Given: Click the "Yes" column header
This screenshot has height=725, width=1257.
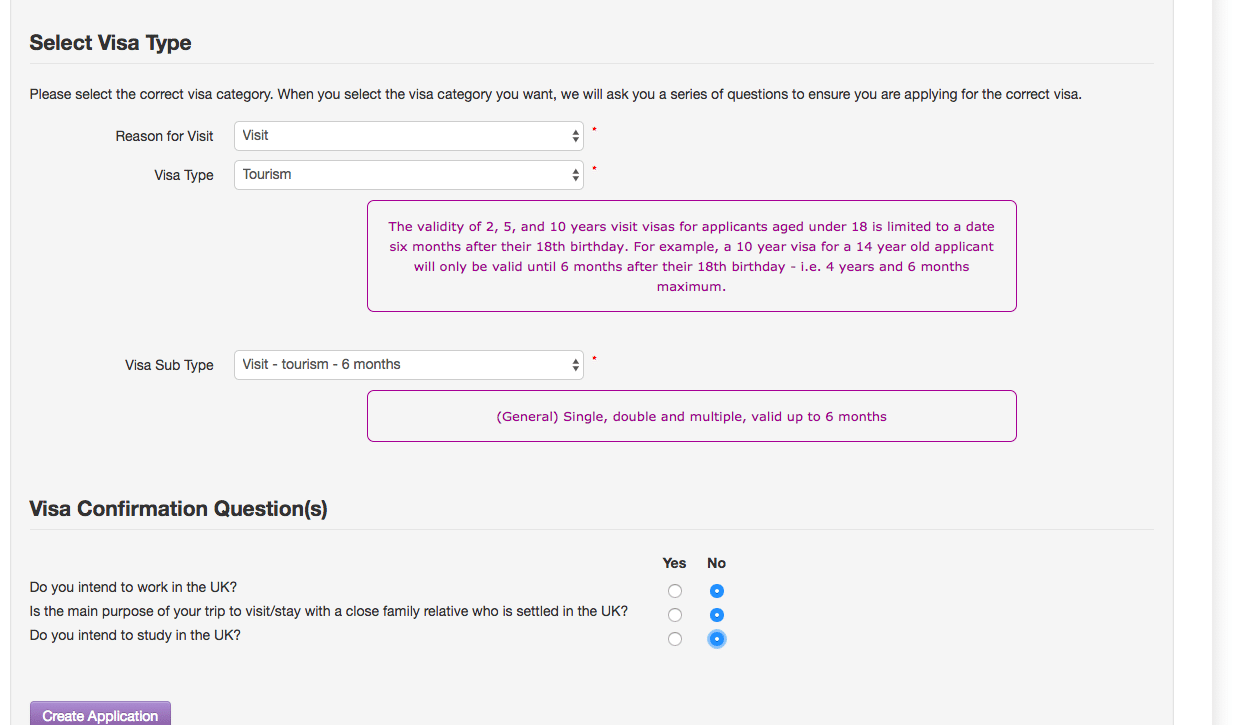Looking at the screenshot, I should point(674,563).
